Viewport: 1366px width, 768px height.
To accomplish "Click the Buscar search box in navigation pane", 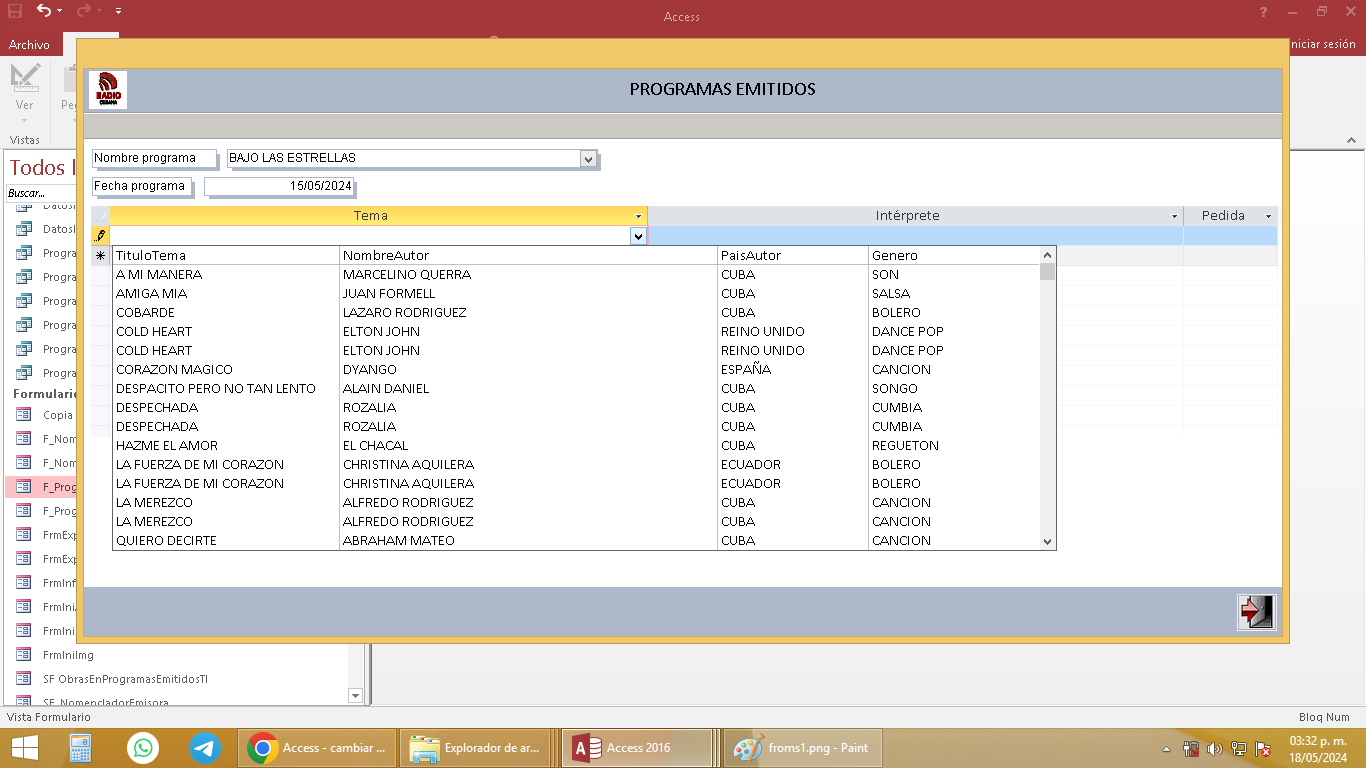I will (41, 193).
